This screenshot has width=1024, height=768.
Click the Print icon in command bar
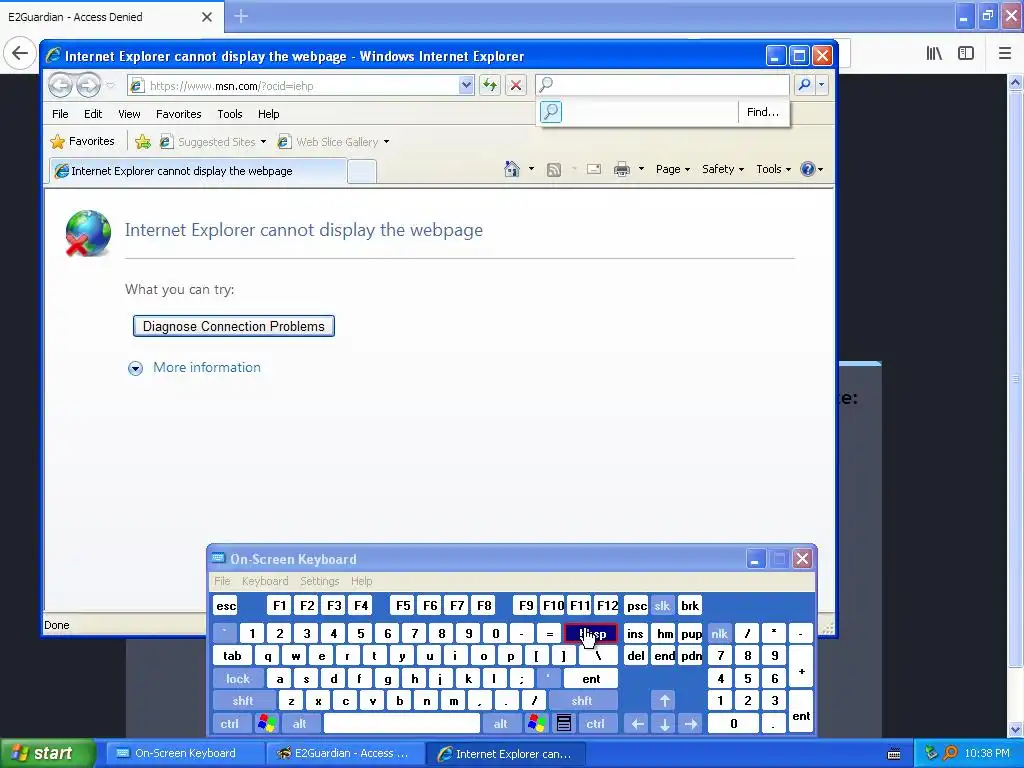pos(622,170)
